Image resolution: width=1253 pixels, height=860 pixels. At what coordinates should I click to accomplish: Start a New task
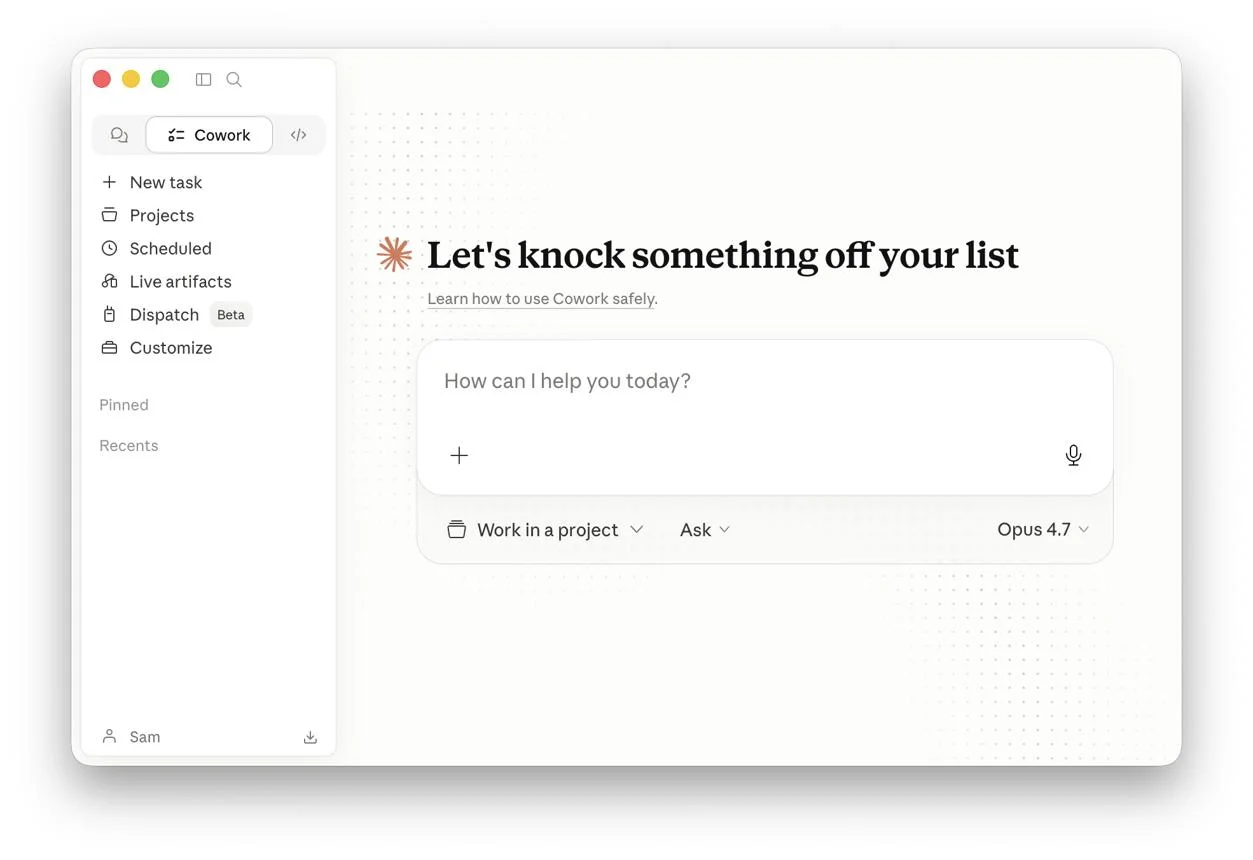[152, 182]
